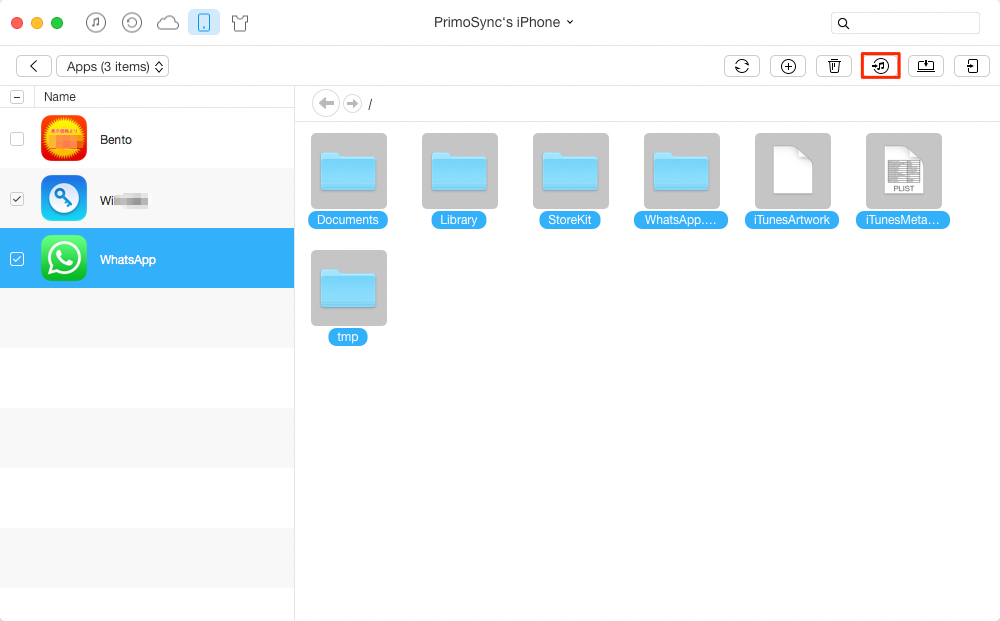
Task: Open the Library folder
Action: pyautogui.click(x=460, y=171)
